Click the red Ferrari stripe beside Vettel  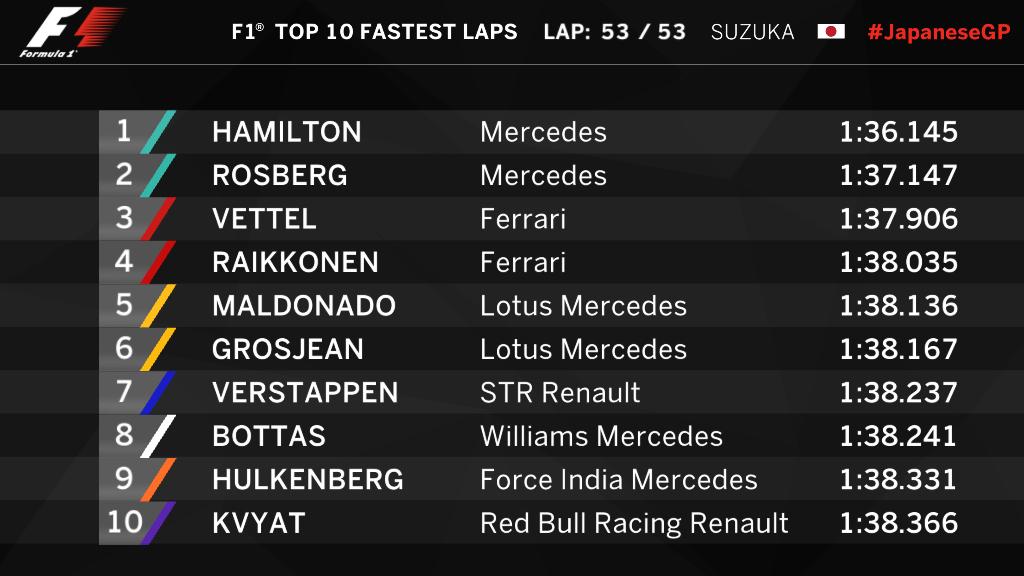(159, 219)
